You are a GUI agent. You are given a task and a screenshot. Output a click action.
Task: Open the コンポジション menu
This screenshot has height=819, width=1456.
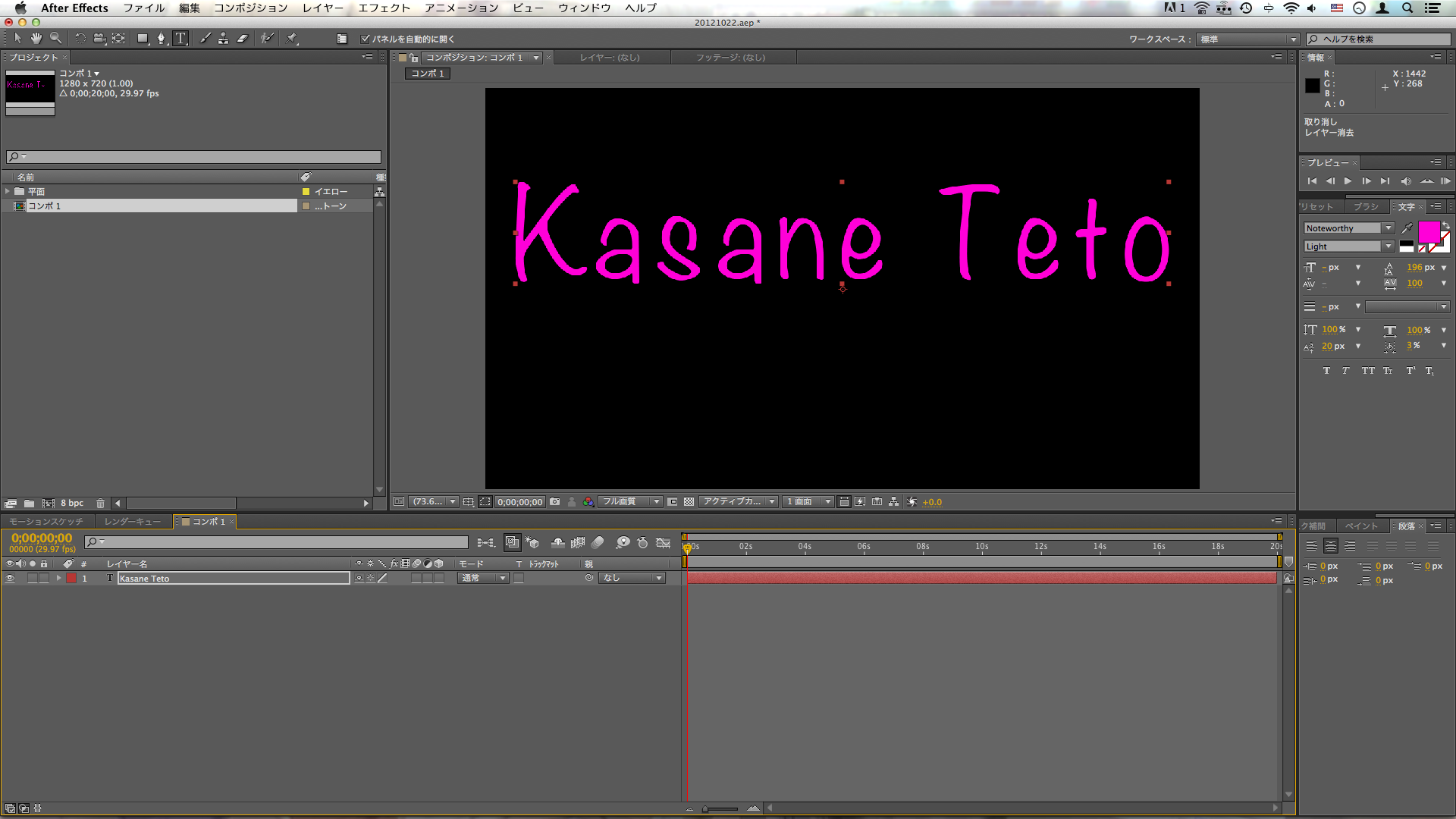252,8
